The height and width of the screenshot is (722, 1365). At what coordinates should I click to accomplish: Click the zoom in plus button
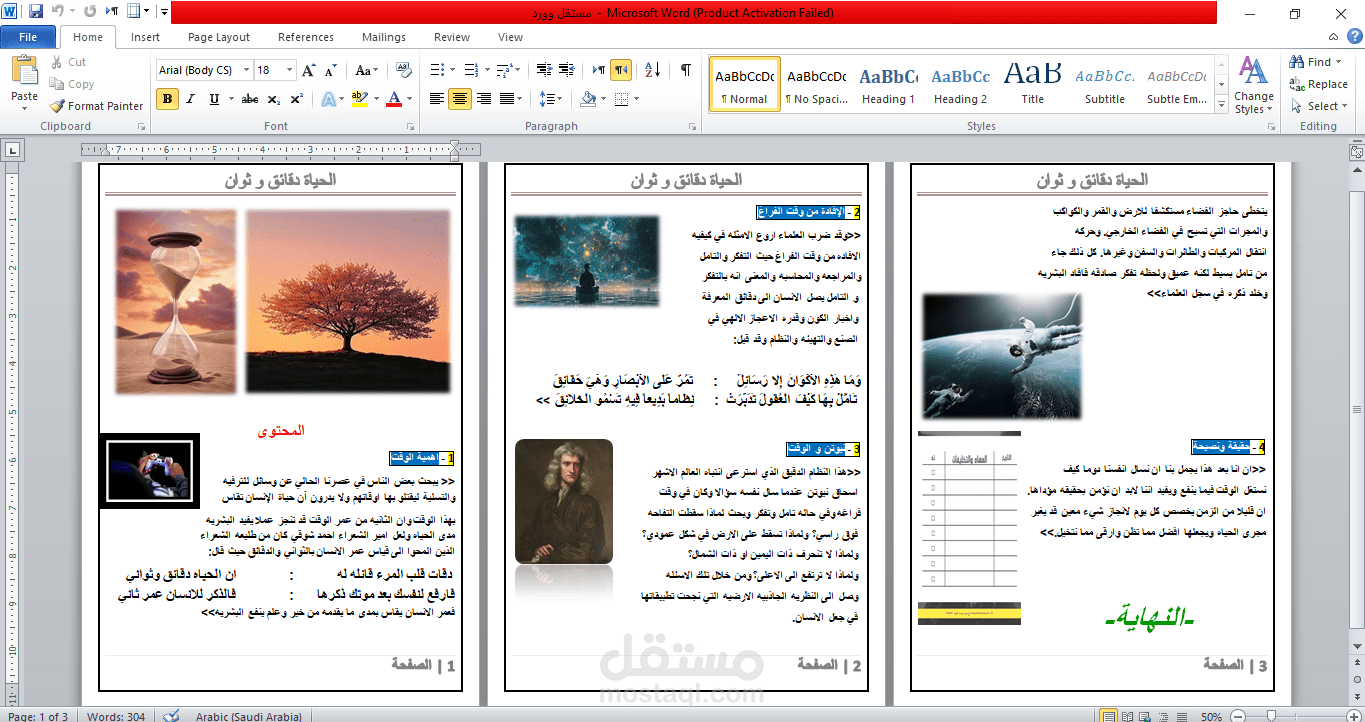(1351, 716)
